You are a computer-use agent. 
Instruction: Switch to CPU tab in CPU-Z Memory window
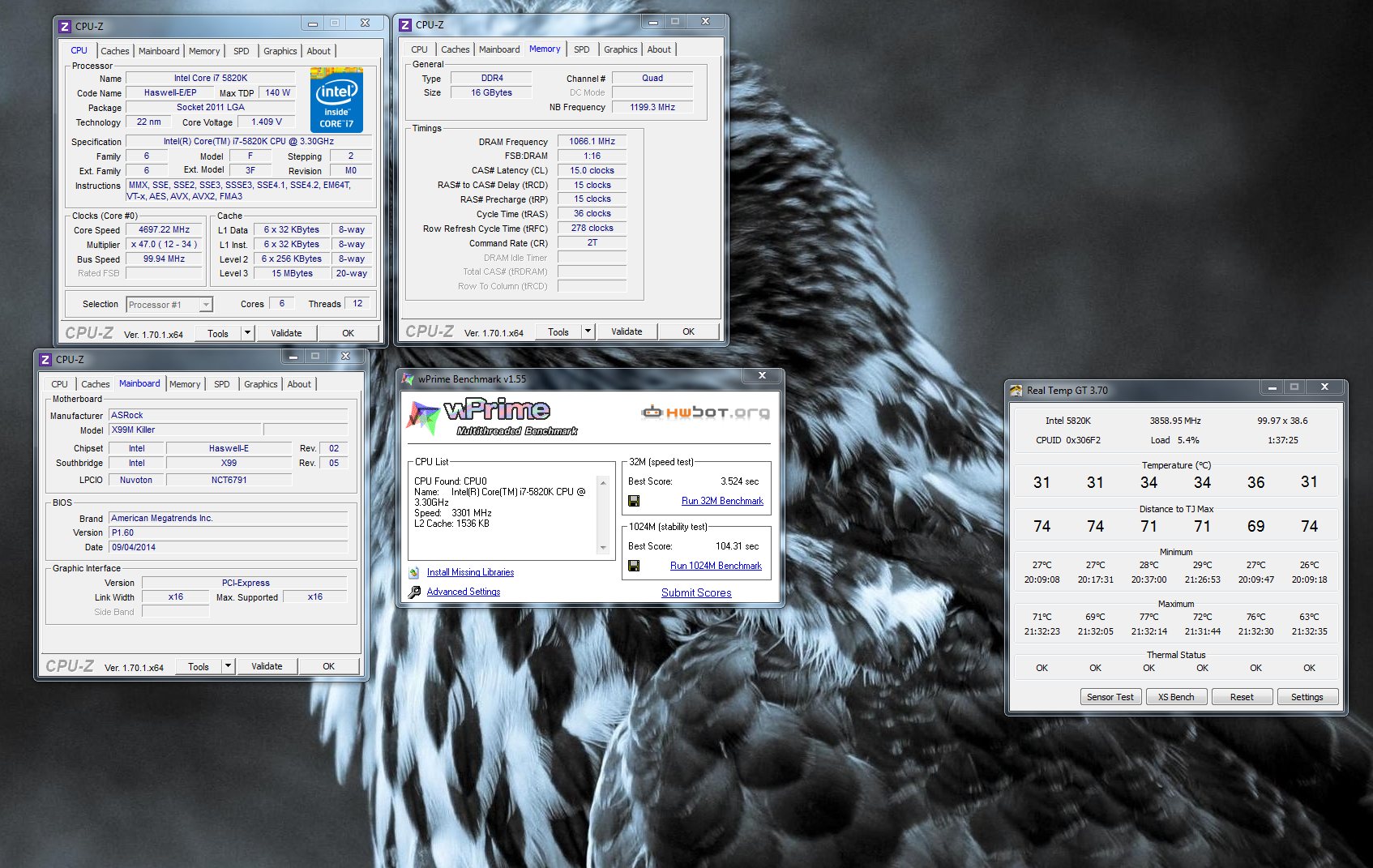pyautogui.click(x=419, y=49)
